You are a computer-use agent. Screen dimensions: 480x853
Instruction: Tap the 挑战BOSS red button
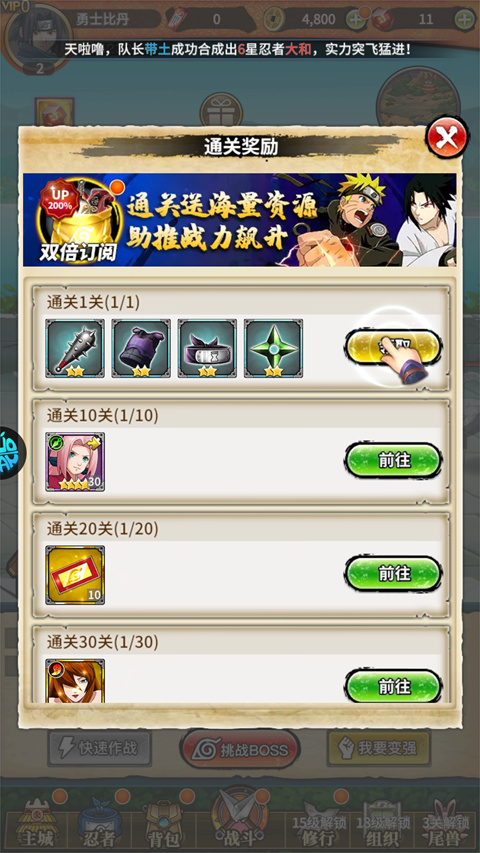pos(240,749)
